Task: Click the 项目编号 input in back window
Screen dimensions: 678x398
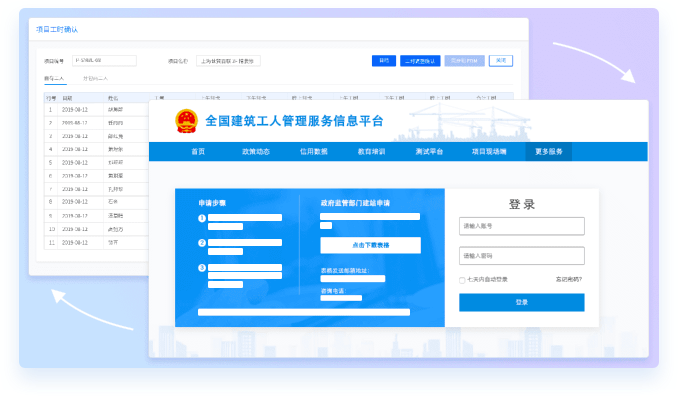Action: [x=104, y=61]
